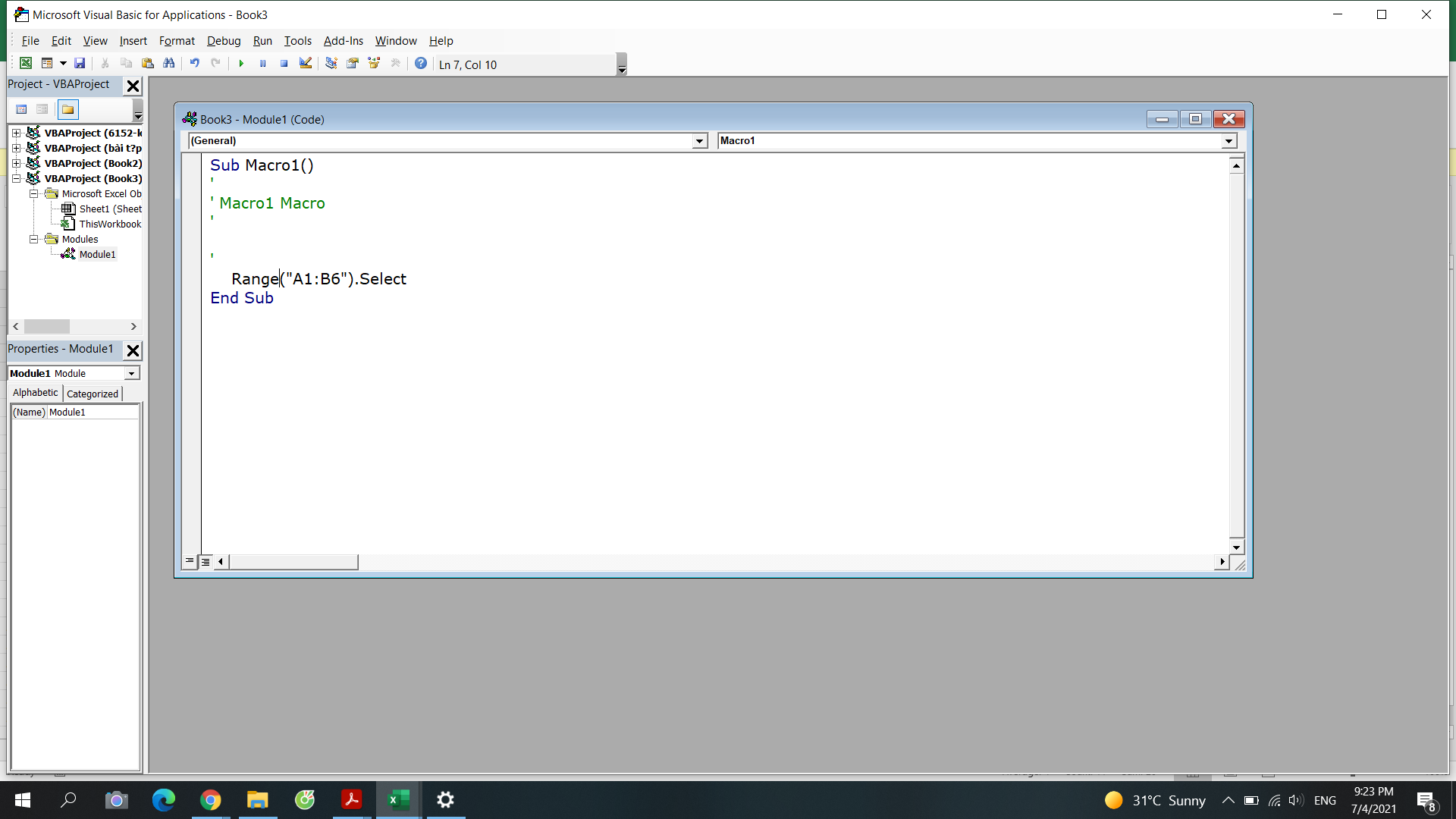This screenshot has height=819, width=1456.
Task: Open the Debug menu
Action: click(224, 41)
